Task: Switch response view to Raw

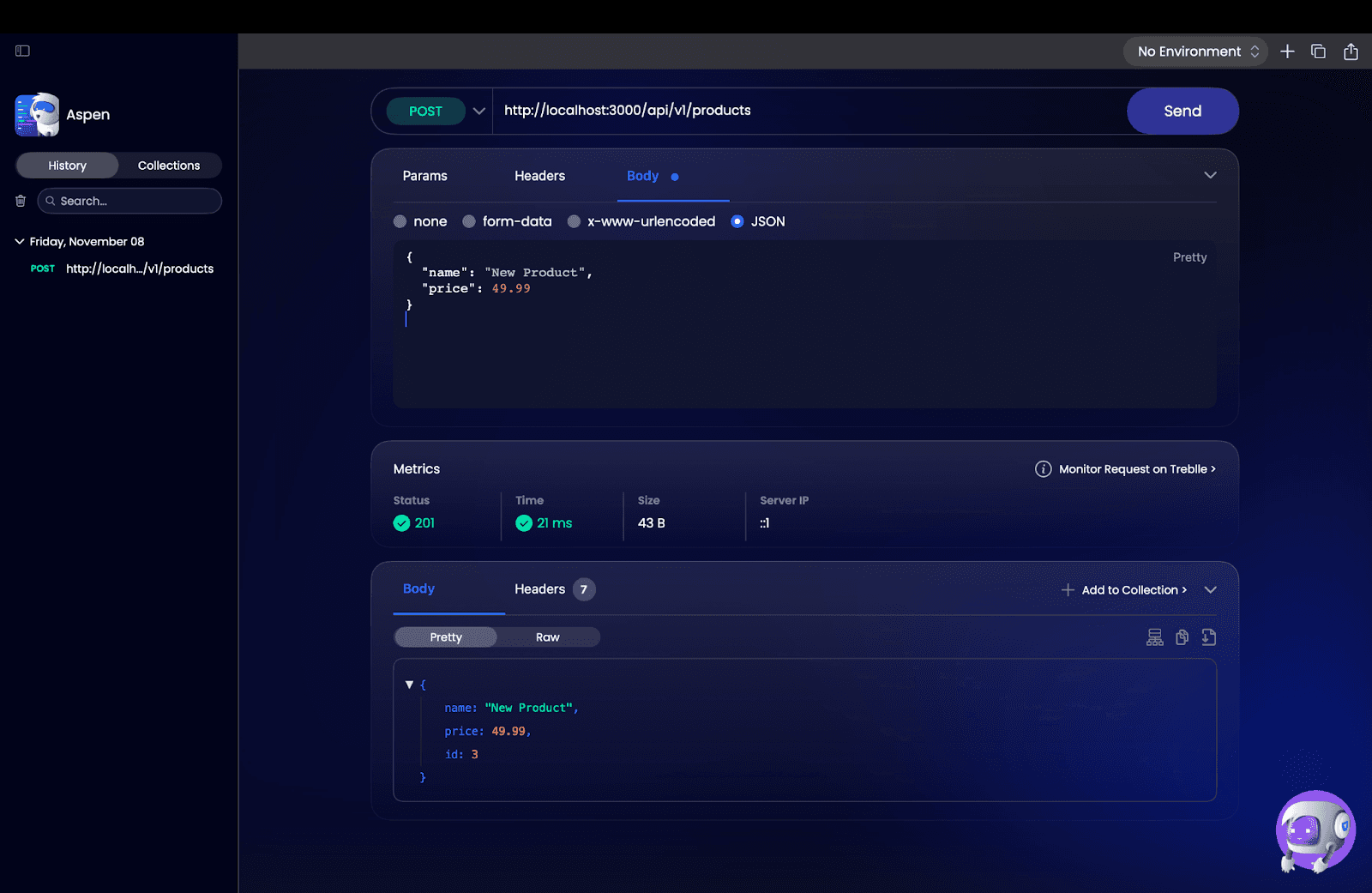Action: tap(548, 637)
